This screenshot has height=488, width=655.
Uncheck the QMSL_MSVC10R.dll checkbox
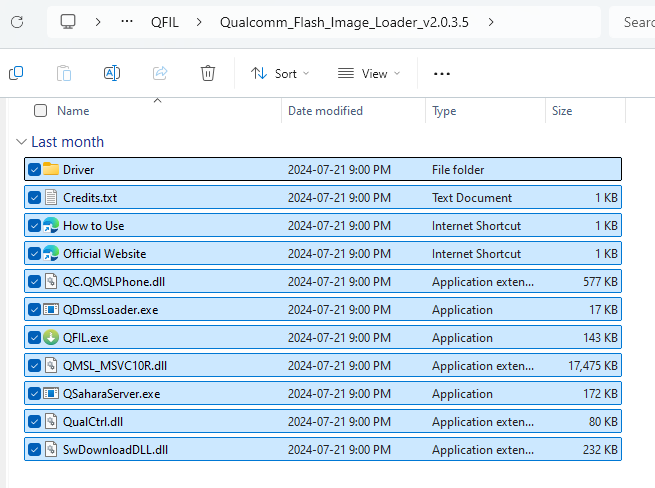(34, 366)
